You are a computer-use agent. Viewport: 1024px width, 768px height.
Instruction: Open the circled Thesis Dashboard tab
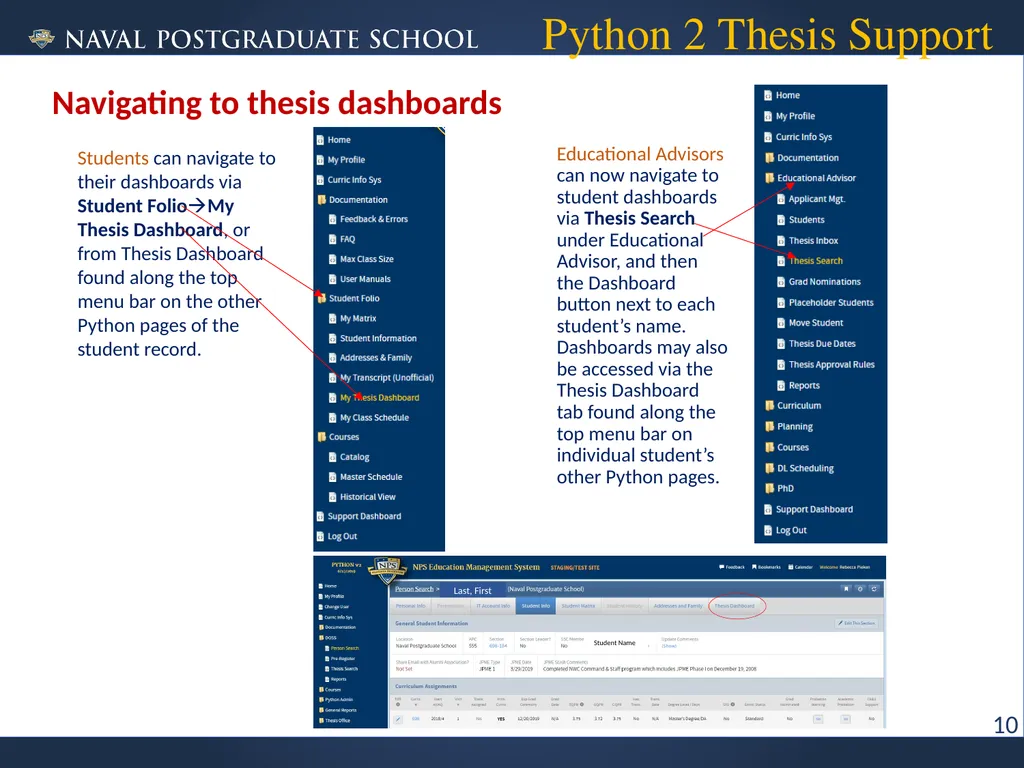tap(734, 606)
